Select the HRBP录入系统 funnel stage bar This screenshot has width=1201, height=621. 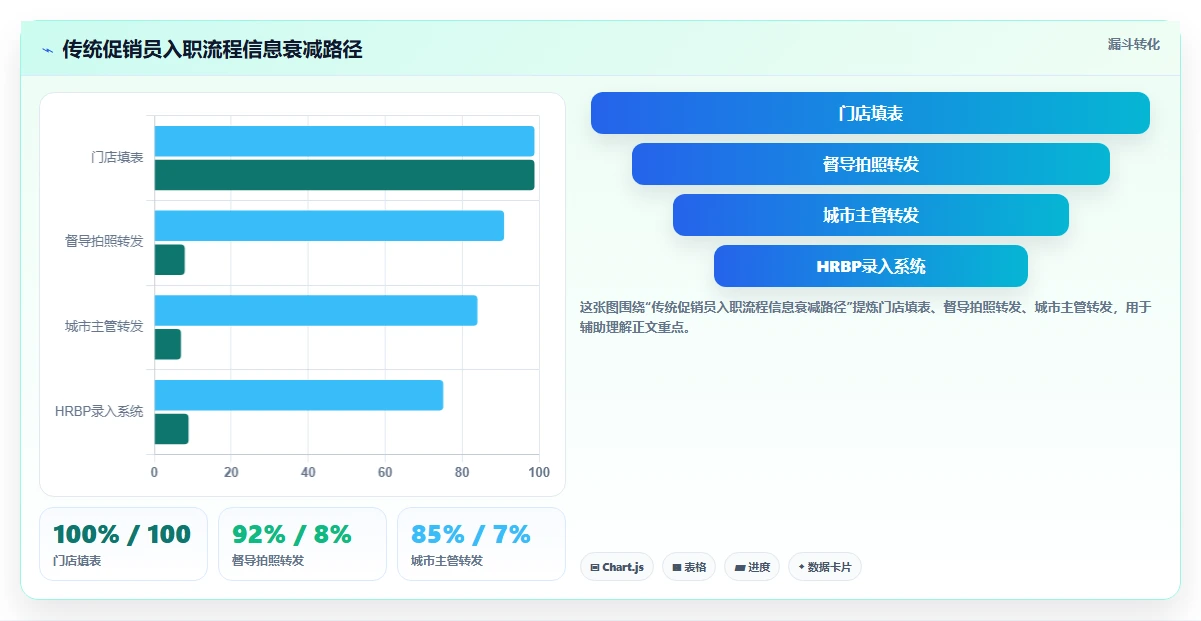870,266
